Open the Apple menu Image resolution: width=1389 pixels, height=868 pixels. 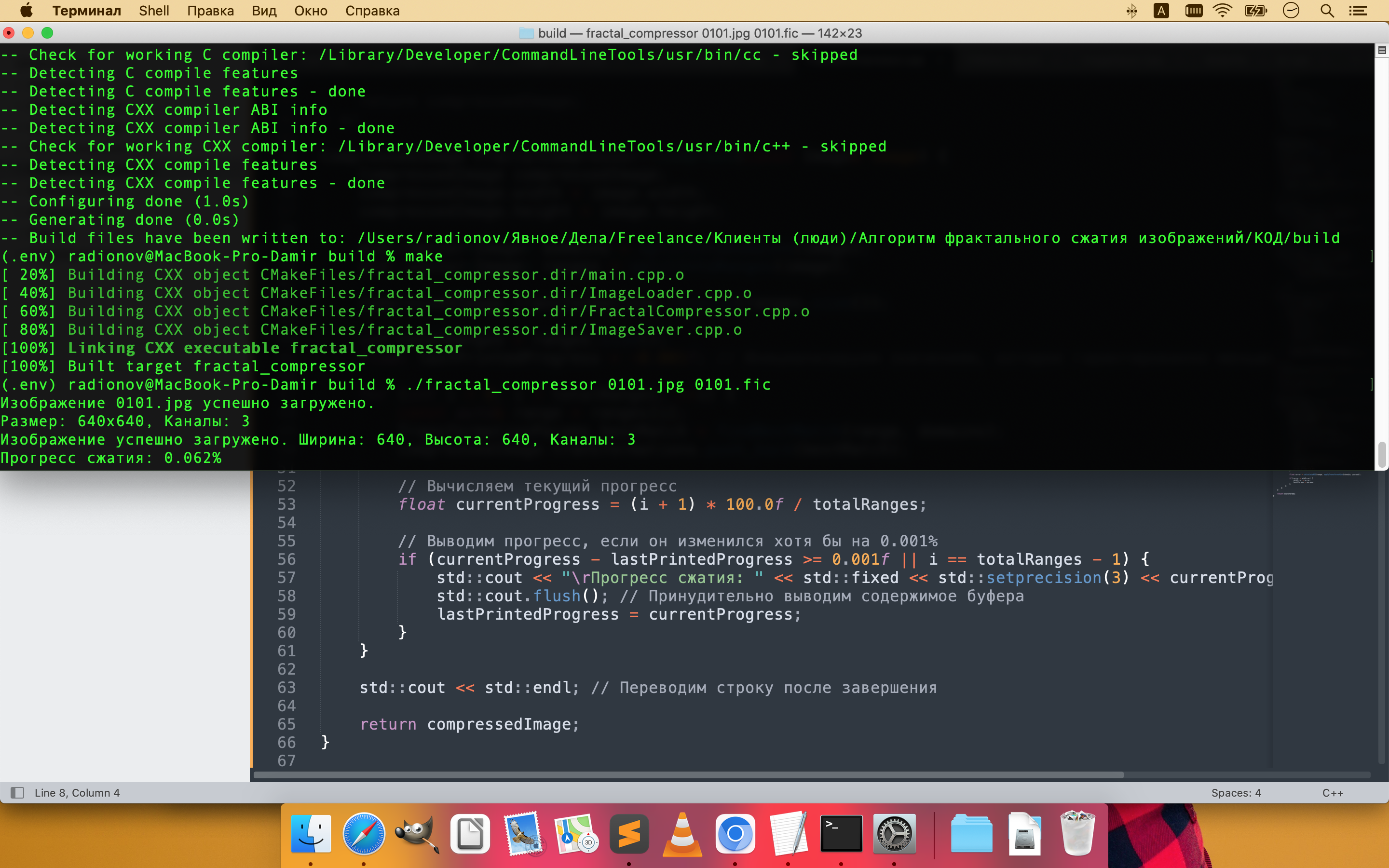point(26,10)
